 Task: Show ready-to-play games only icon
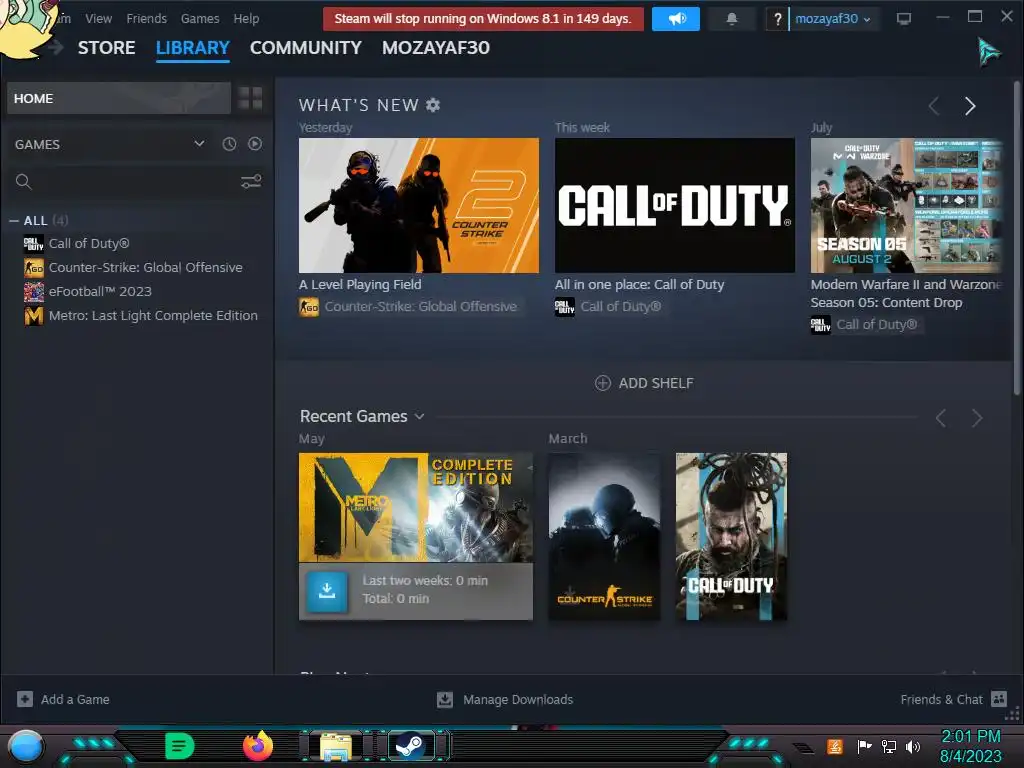pyautogui.click(x=255, y=144)
